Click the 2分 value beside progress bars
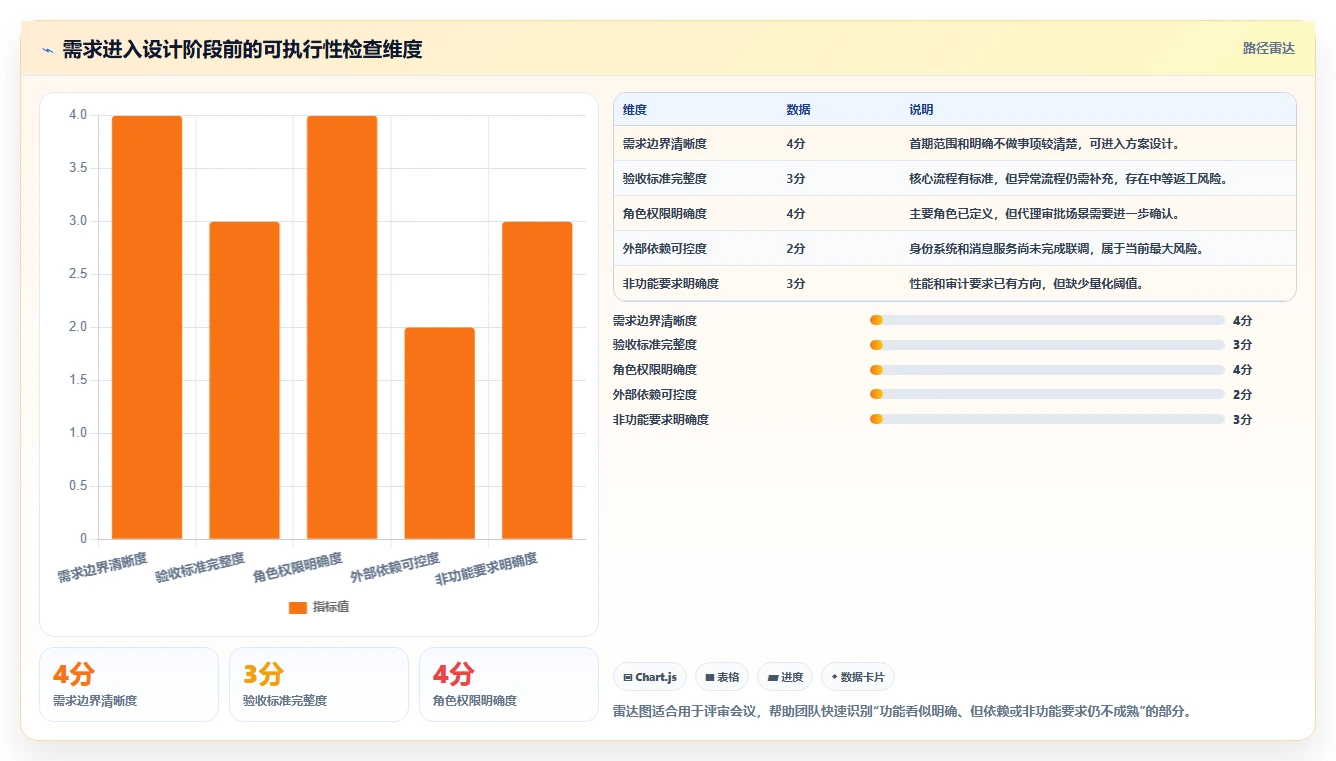This screenshot has width=1336, height=761. (1242, 395)
